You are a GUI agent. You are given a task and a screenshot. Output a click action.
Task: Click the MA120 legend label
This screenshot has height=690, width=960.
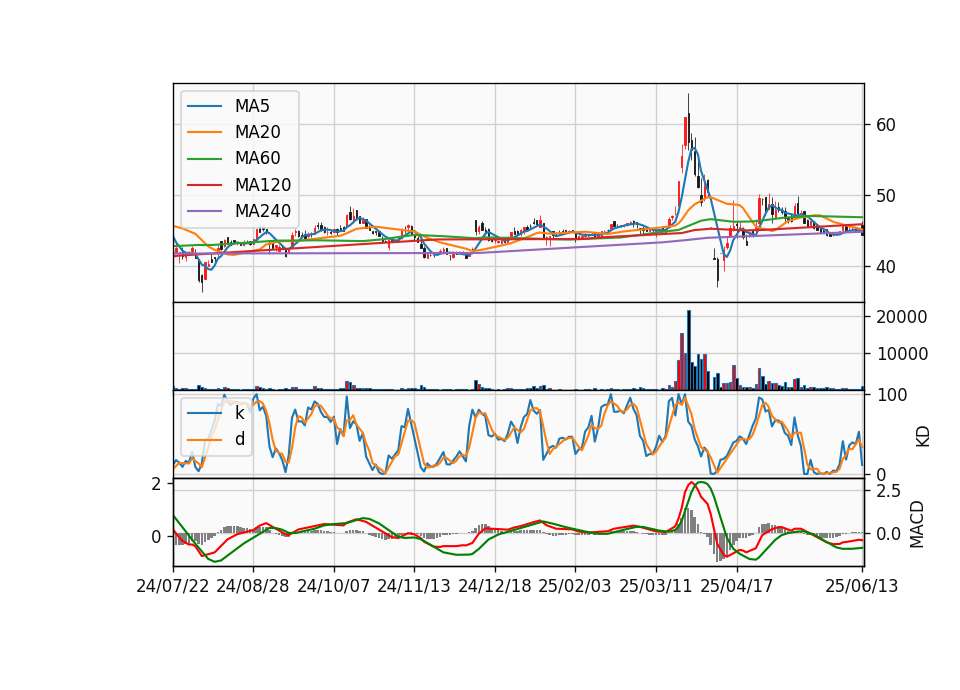click(263, 185)
